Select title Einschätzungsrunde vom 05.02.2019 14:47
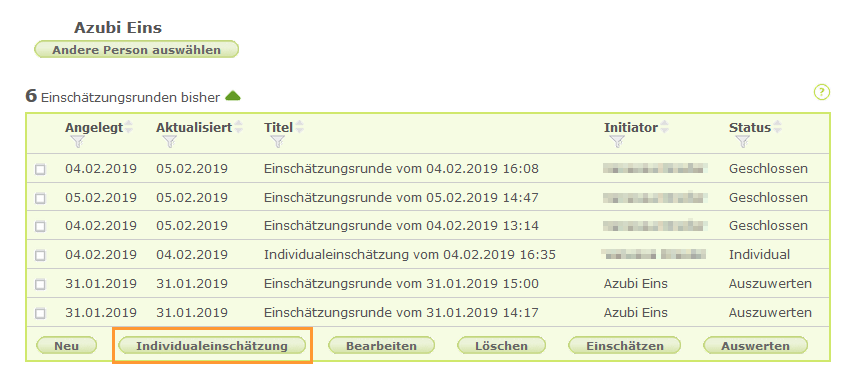855x387 pixels. tap(401, 197)
